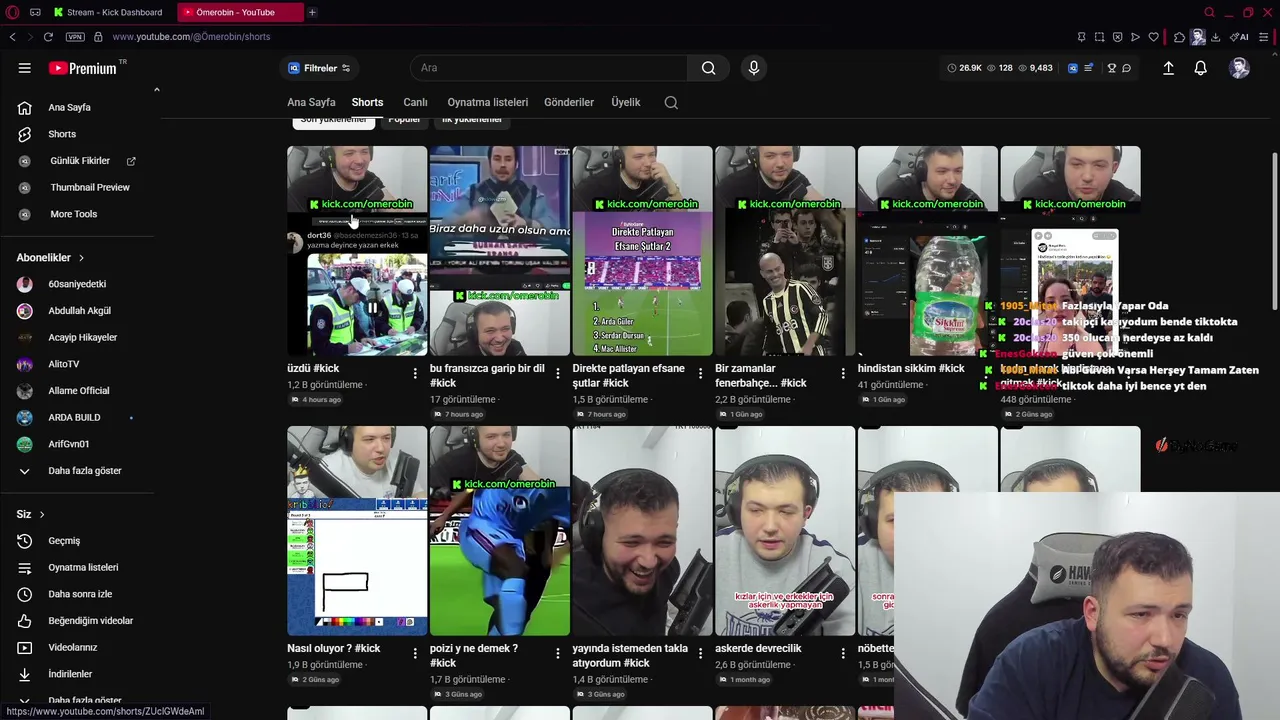Reload the page with refresh icon
This screenshot has width=1280, height=720.
coord(48,37)
